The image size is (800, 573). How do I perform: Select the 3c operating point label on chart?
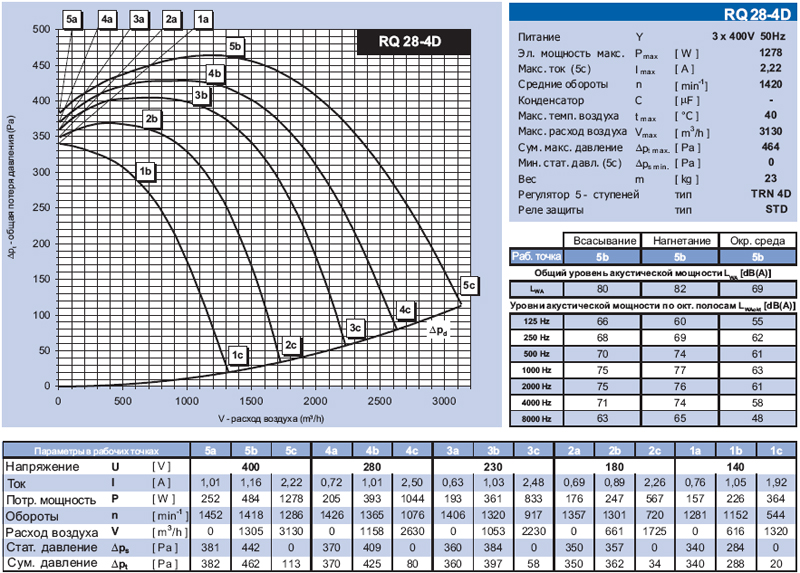(355, 328)
